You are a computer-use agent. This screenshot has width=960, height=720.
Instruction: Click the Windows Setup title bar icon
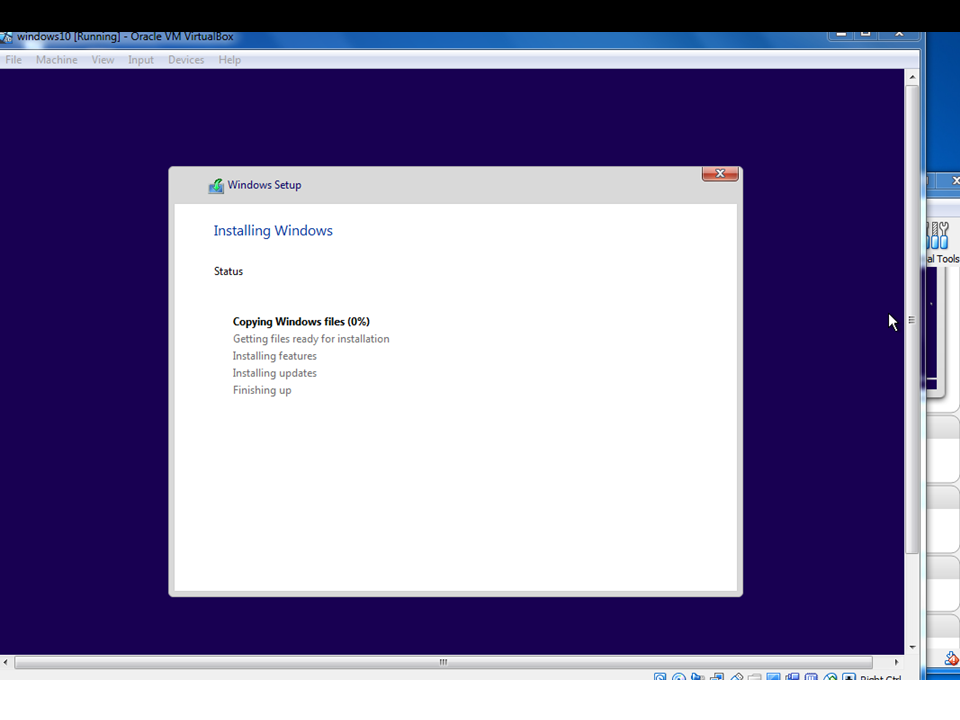coord(215,185)
